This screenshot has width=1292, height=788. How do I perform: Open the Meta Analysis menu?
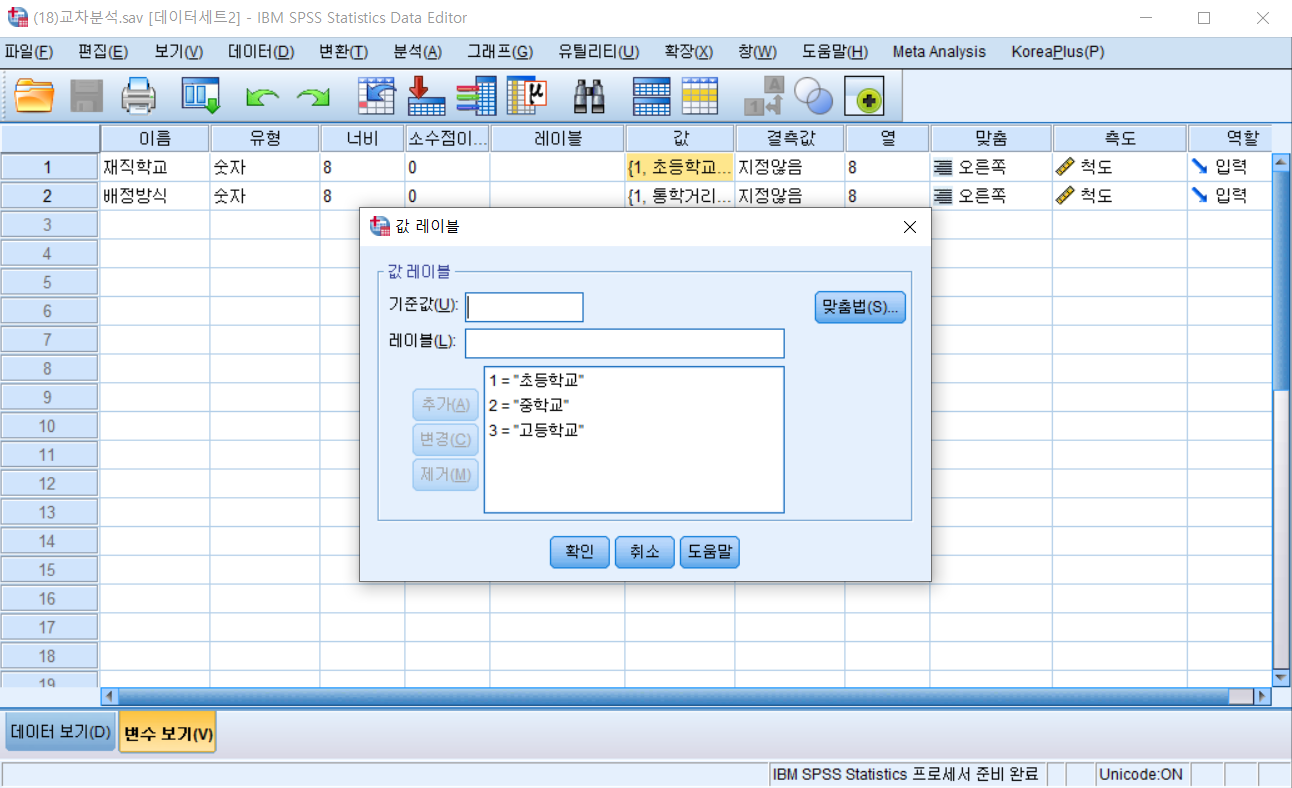coord(939,52)
